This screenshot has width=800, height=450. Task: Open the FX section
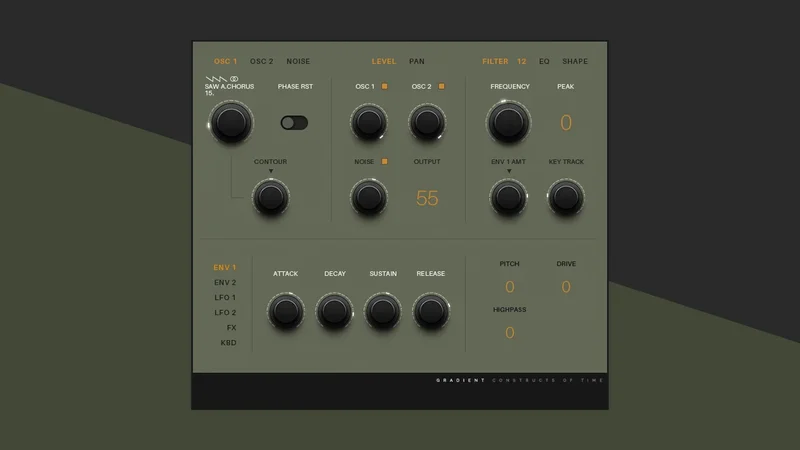tap(232, 328)
